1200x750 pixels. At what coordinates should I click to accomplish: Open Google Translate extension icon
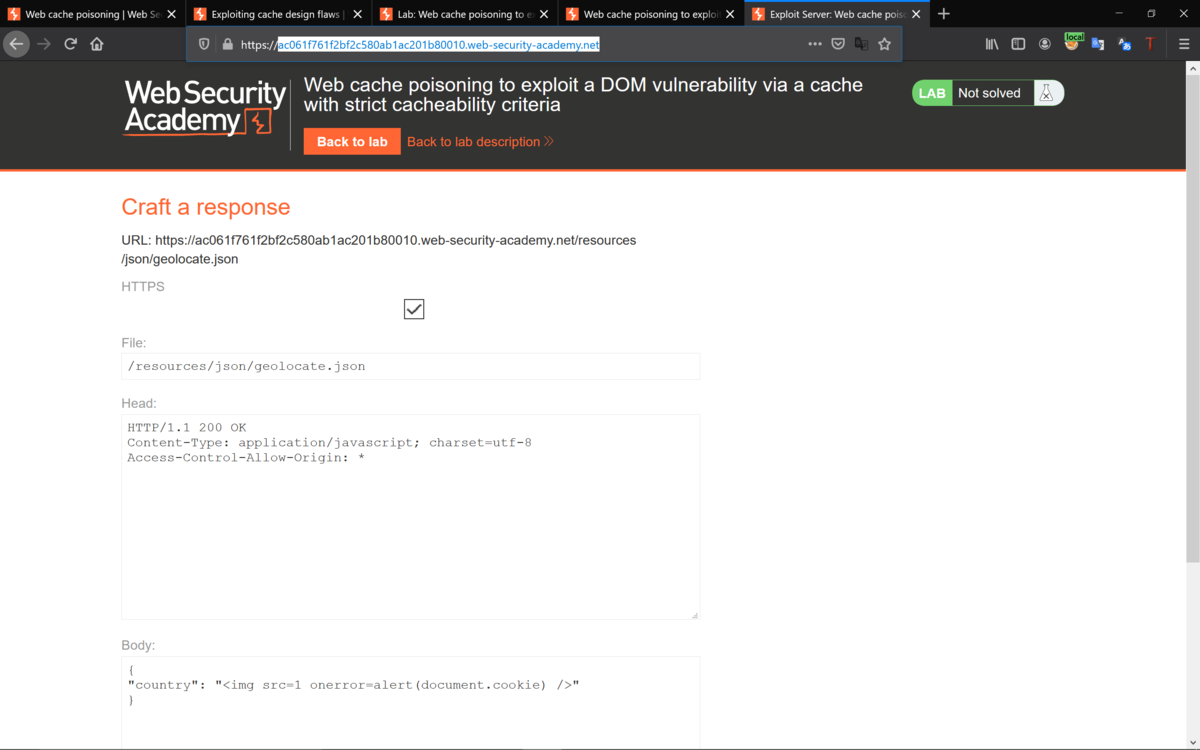1098,44
